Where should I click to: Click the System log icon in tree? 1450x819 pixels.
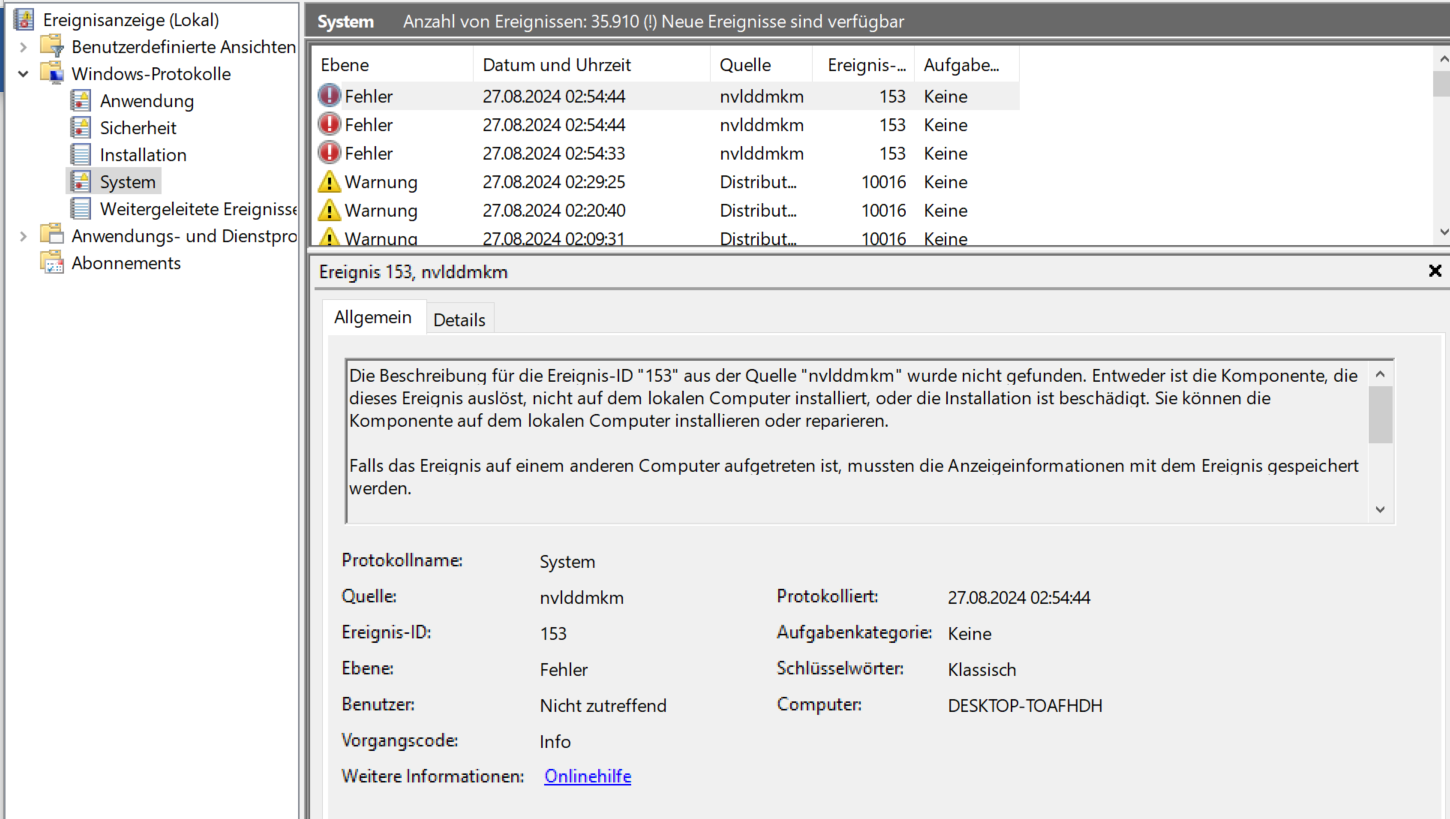pos(81,182)
